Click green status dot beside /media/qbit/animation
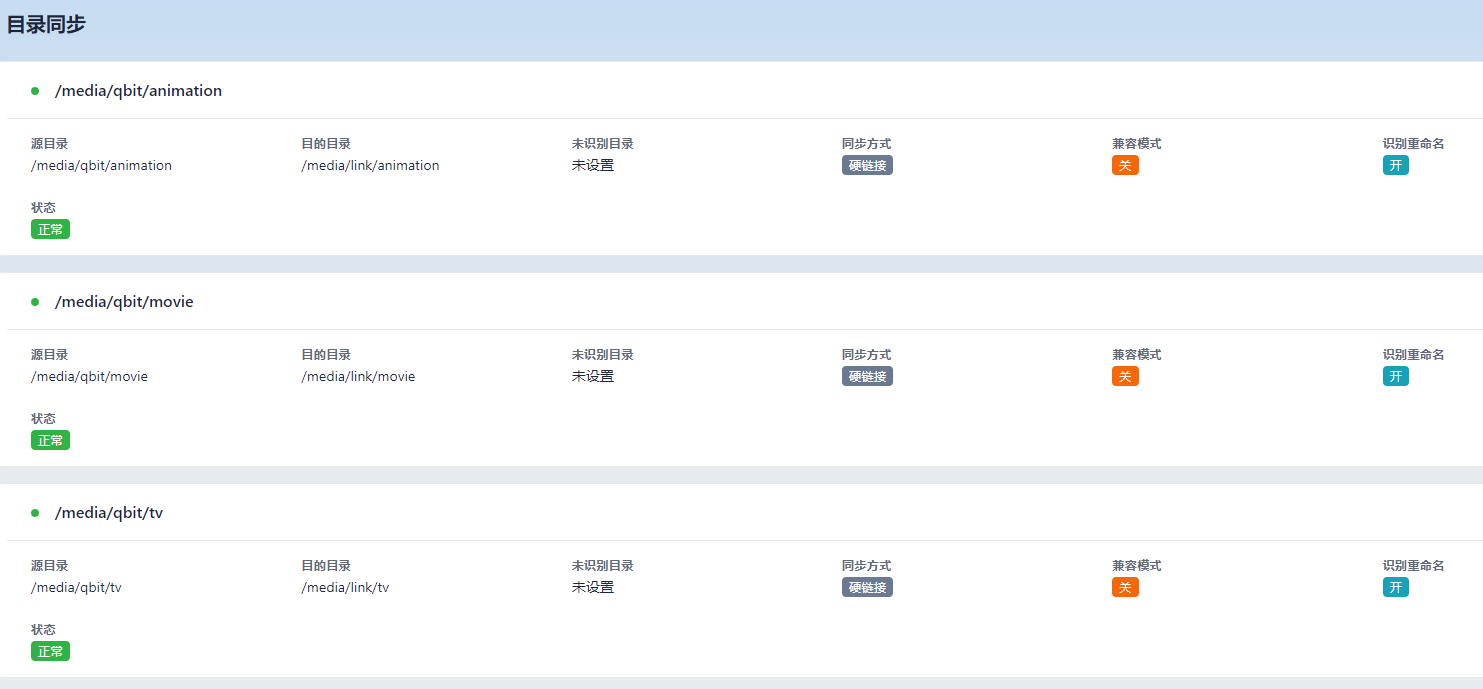 [35, 91]
